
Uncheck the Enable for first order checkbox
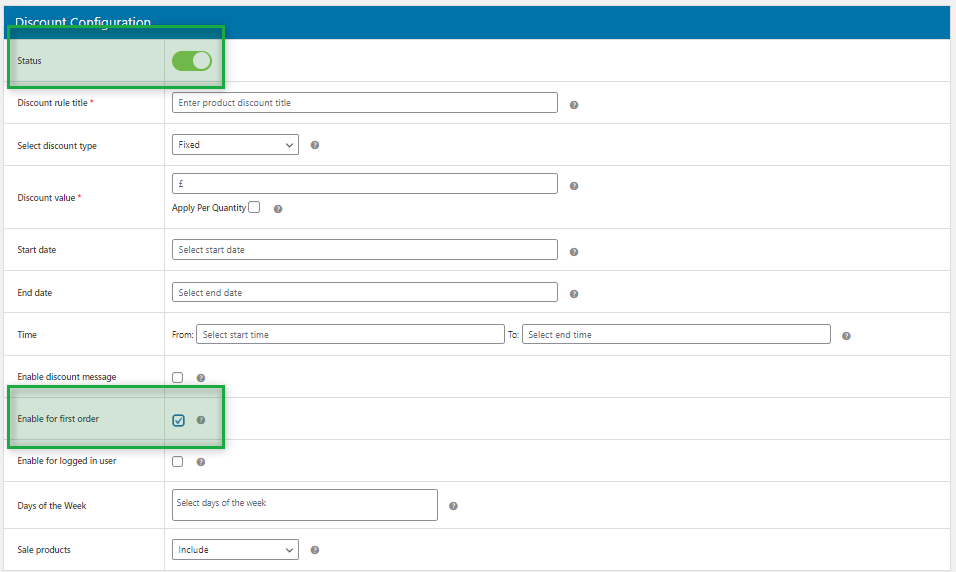click(x=178, y=420)
